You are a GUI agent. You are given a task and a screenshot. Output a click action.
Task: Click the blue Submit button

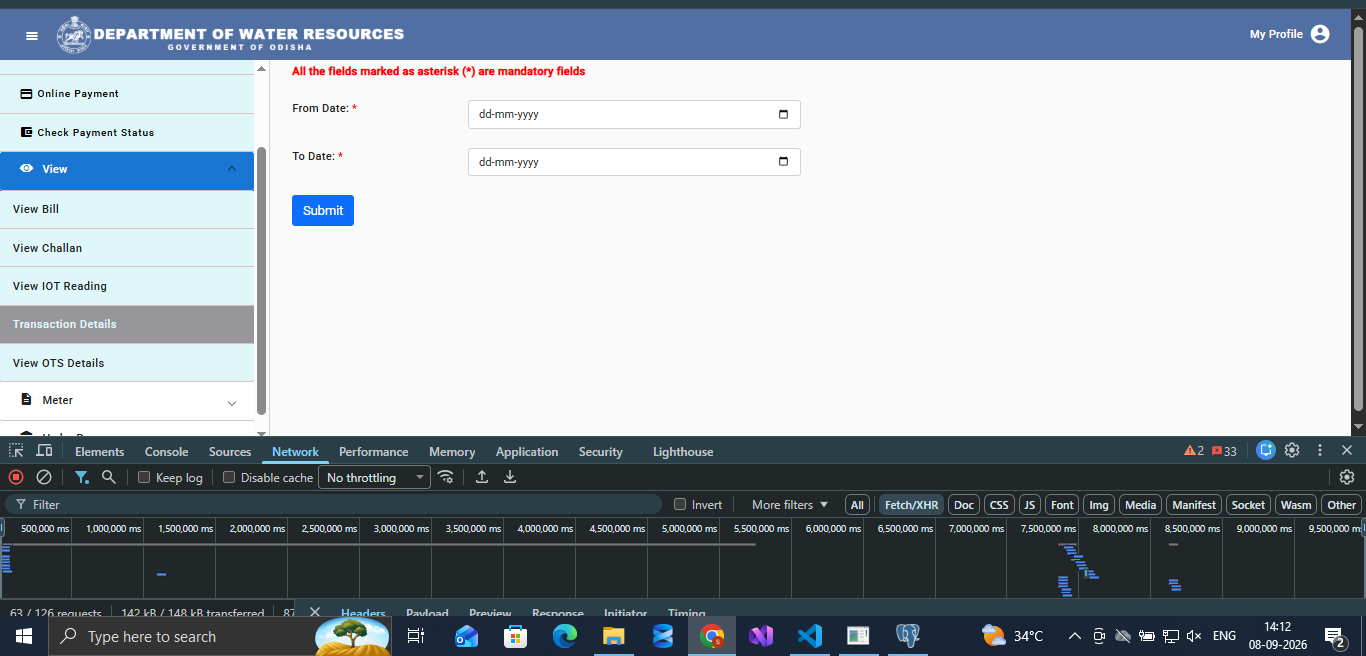(323, 210)
